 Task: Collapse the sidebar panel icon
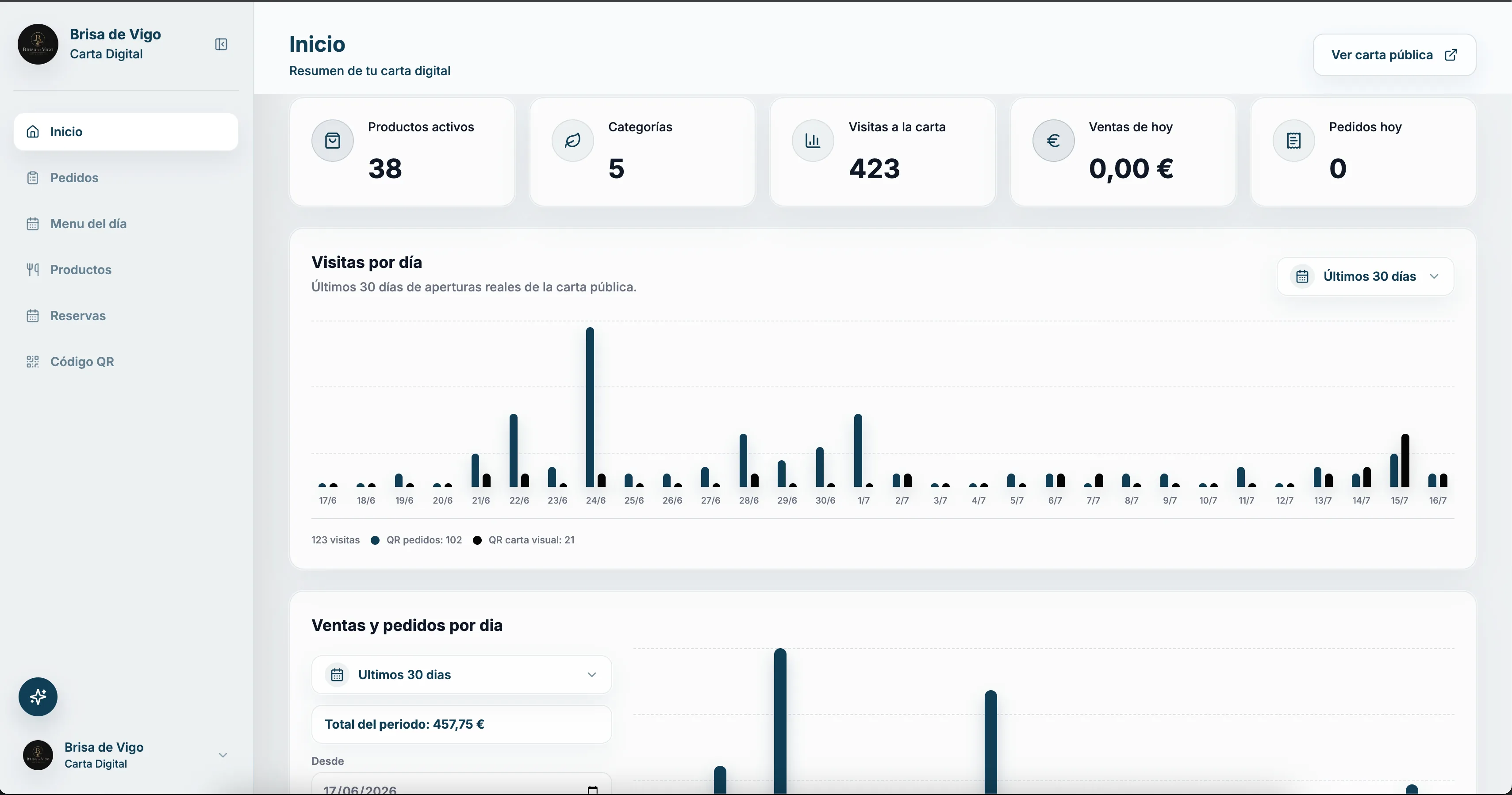click(221, 45)
